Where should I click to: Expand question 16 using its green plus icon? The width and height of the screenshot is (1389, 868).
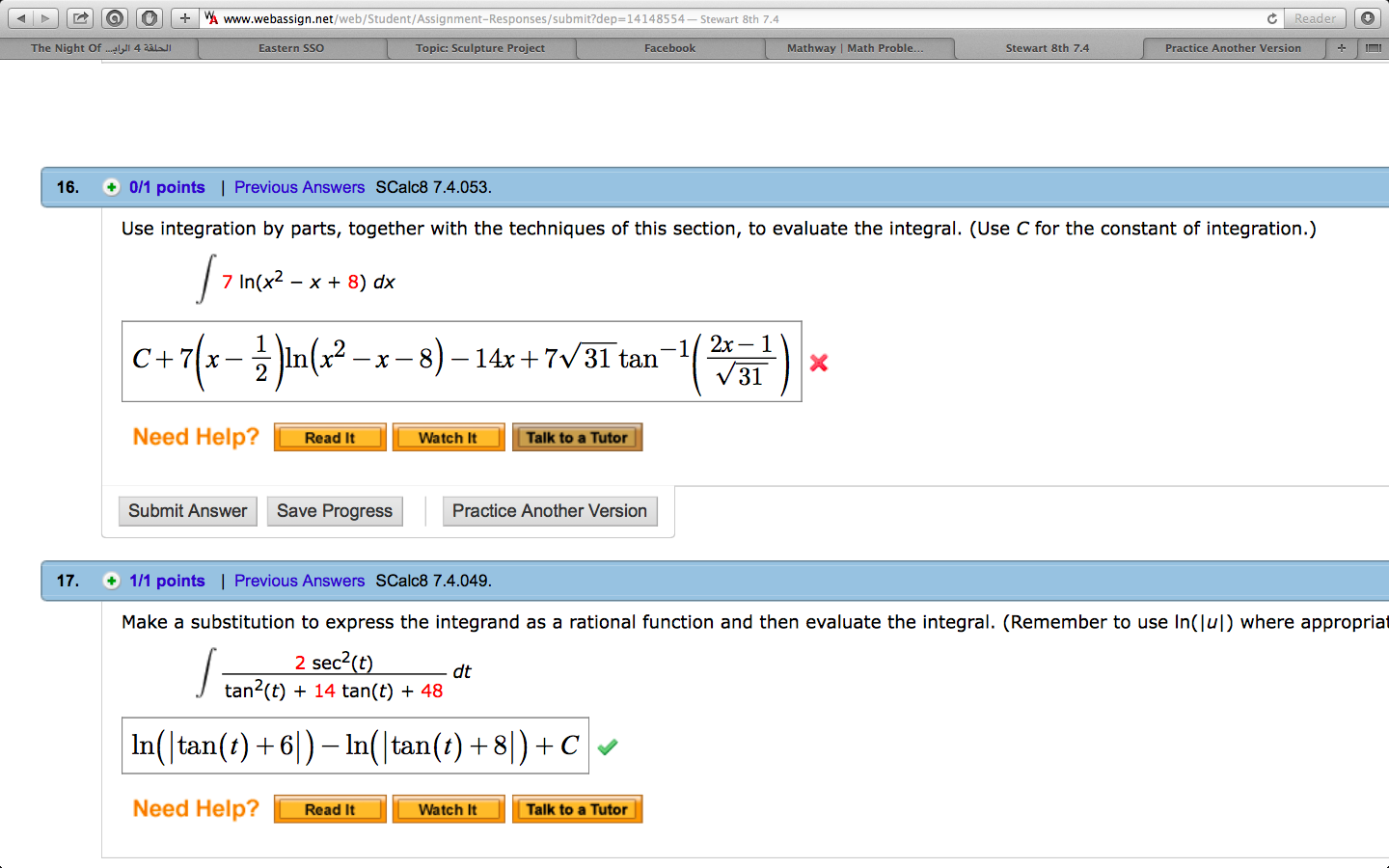(x=111, y=187)
